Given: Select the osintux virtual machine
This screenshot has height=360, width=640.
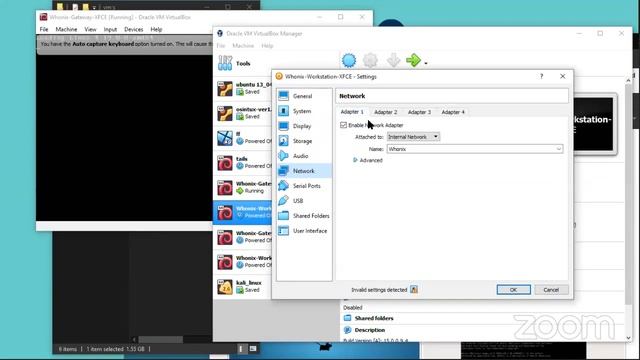Looking at the screenshot, I should coord(243,113).
